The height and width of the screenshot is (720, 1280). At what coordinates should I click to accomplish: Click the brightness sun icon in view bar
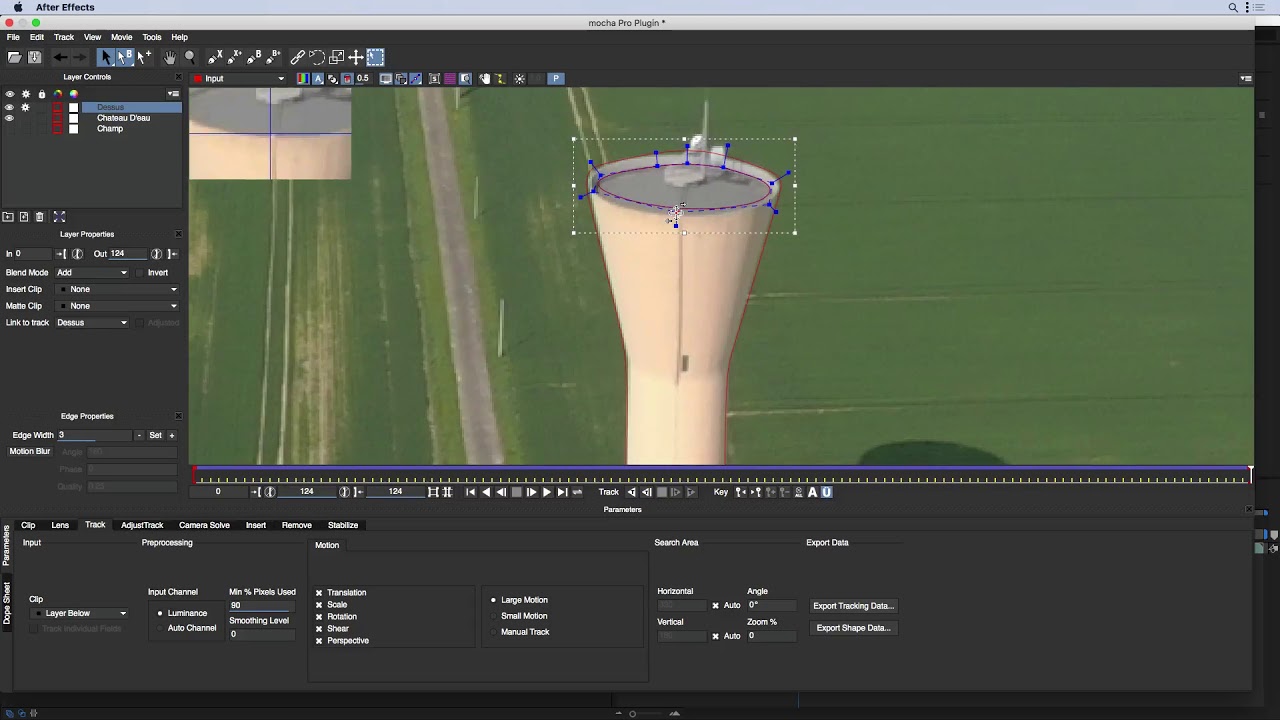[x=519, y=79]
